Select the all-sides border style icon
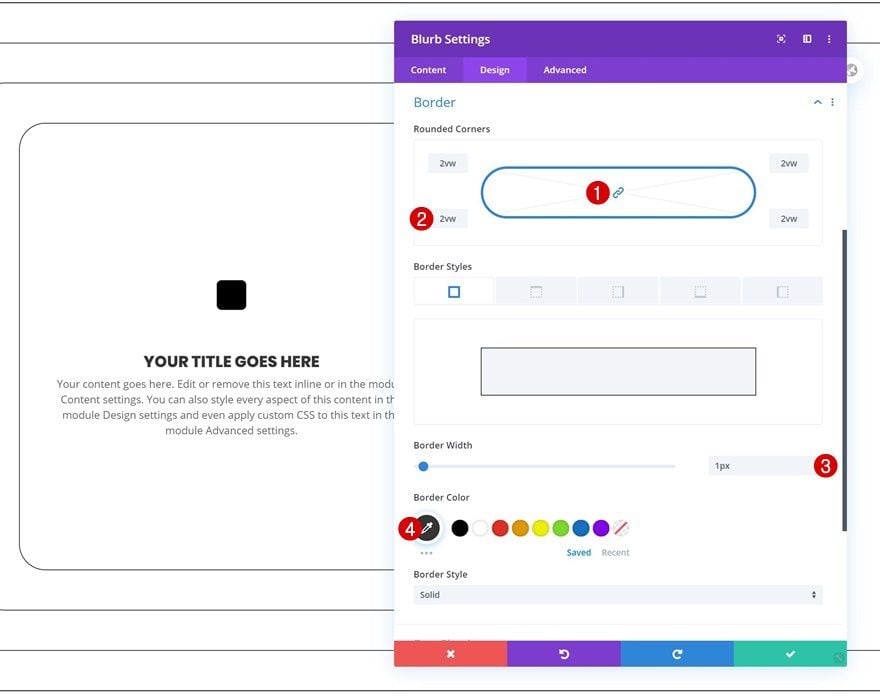This screenshot has height=699, width=880. click(x=454, y=291)
